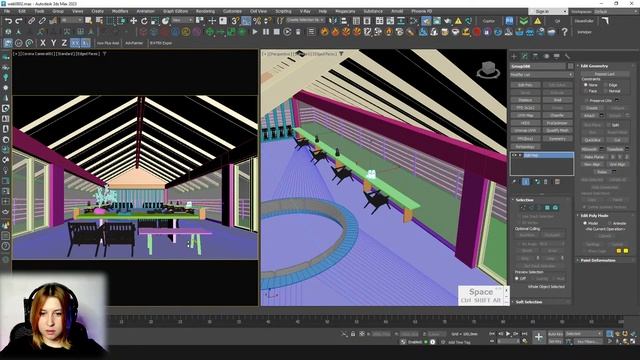Select the Animate radio in Edit Poly Mode

610,223
